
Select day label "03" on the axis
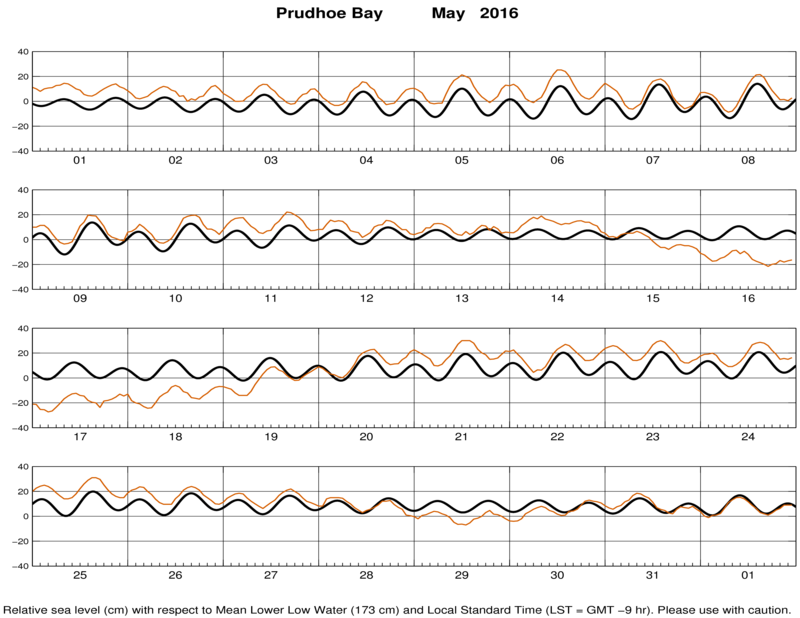pos(271,160)
